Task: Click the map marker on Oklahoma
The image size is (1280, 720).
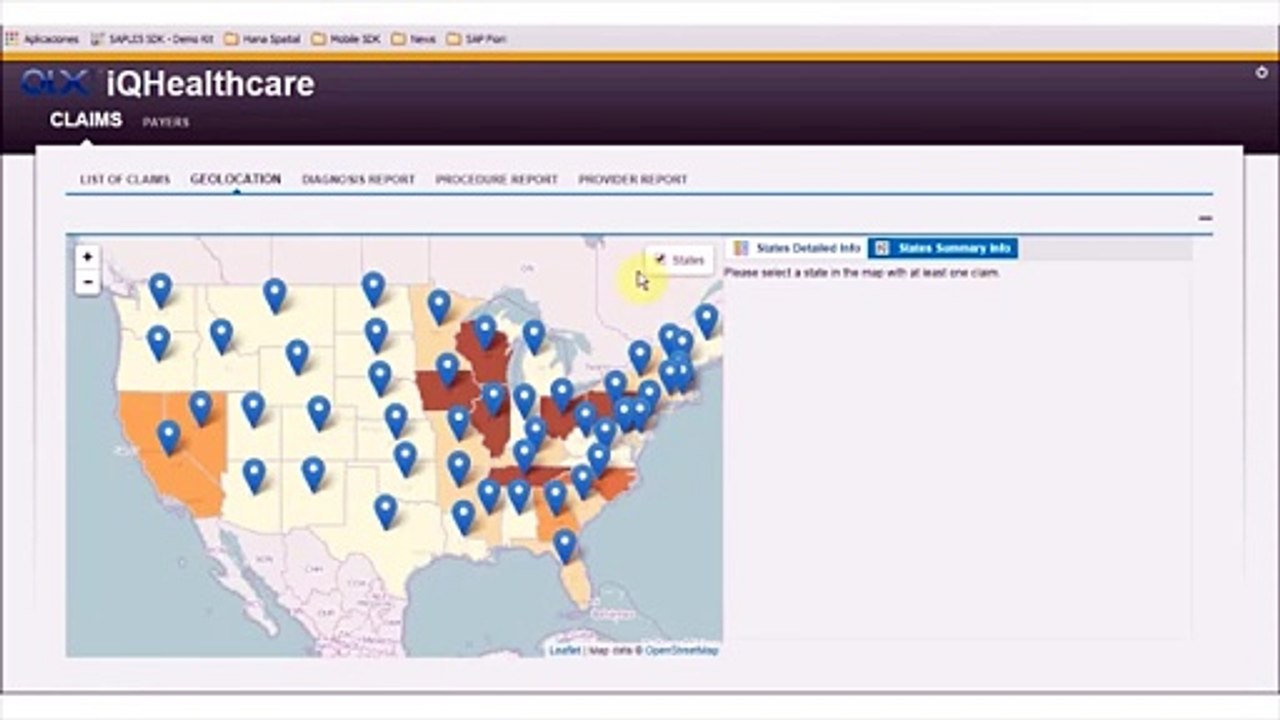Action: [x=405, y=459]
